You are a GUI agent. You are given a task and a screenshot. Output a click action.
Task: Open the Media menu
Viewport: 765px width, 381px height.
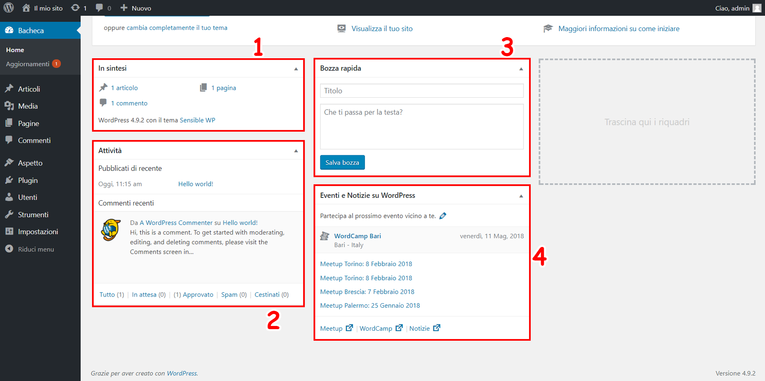[28, 106]
